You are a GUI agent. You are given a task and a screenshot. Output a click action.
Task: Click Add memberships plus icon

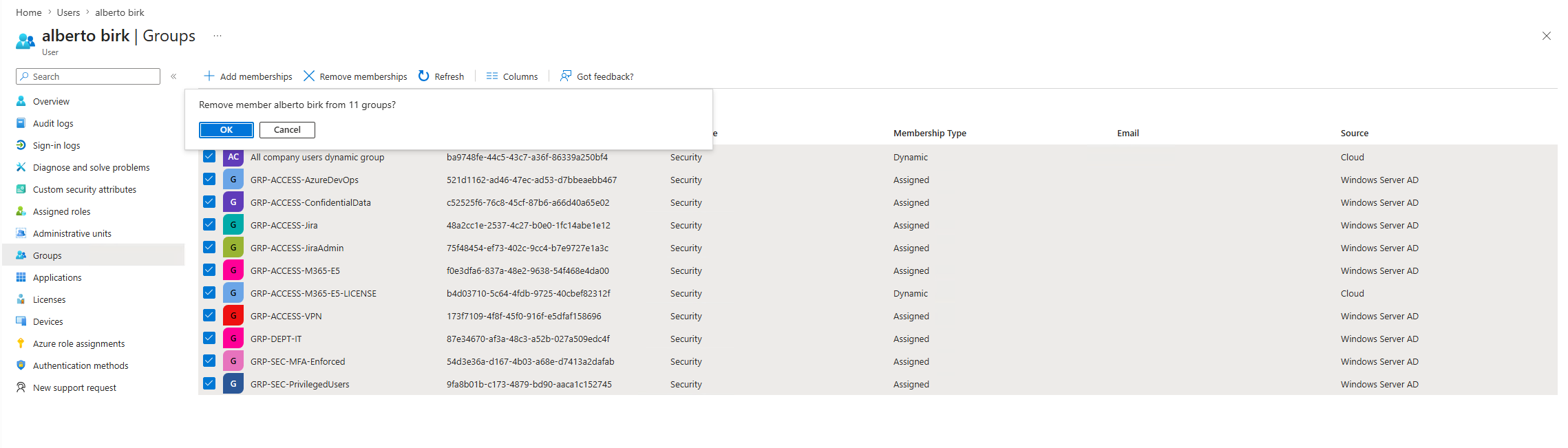[209, 76]
